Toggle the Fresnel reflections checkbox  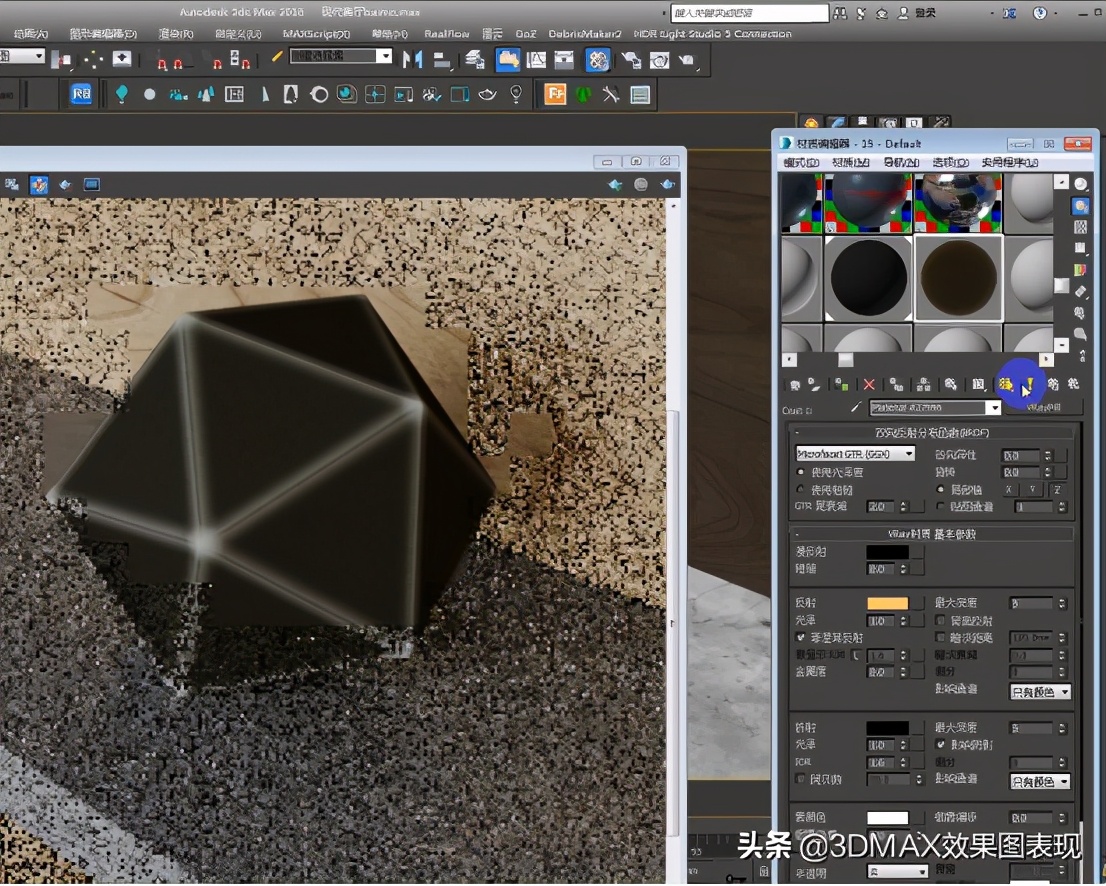click(800, 637)
